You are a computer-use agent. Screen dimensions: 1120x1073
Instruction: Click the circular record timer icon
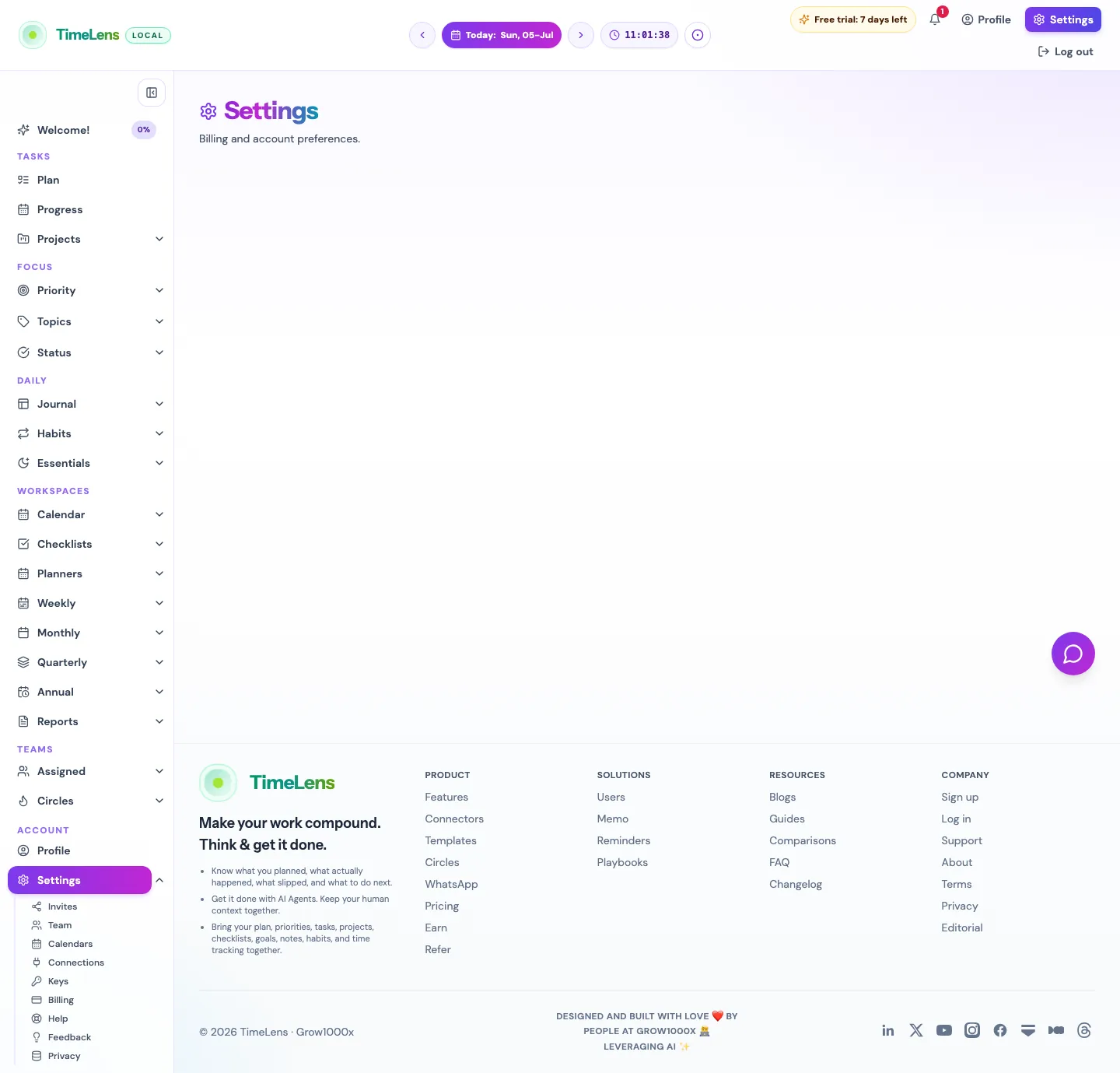point(698,35)
